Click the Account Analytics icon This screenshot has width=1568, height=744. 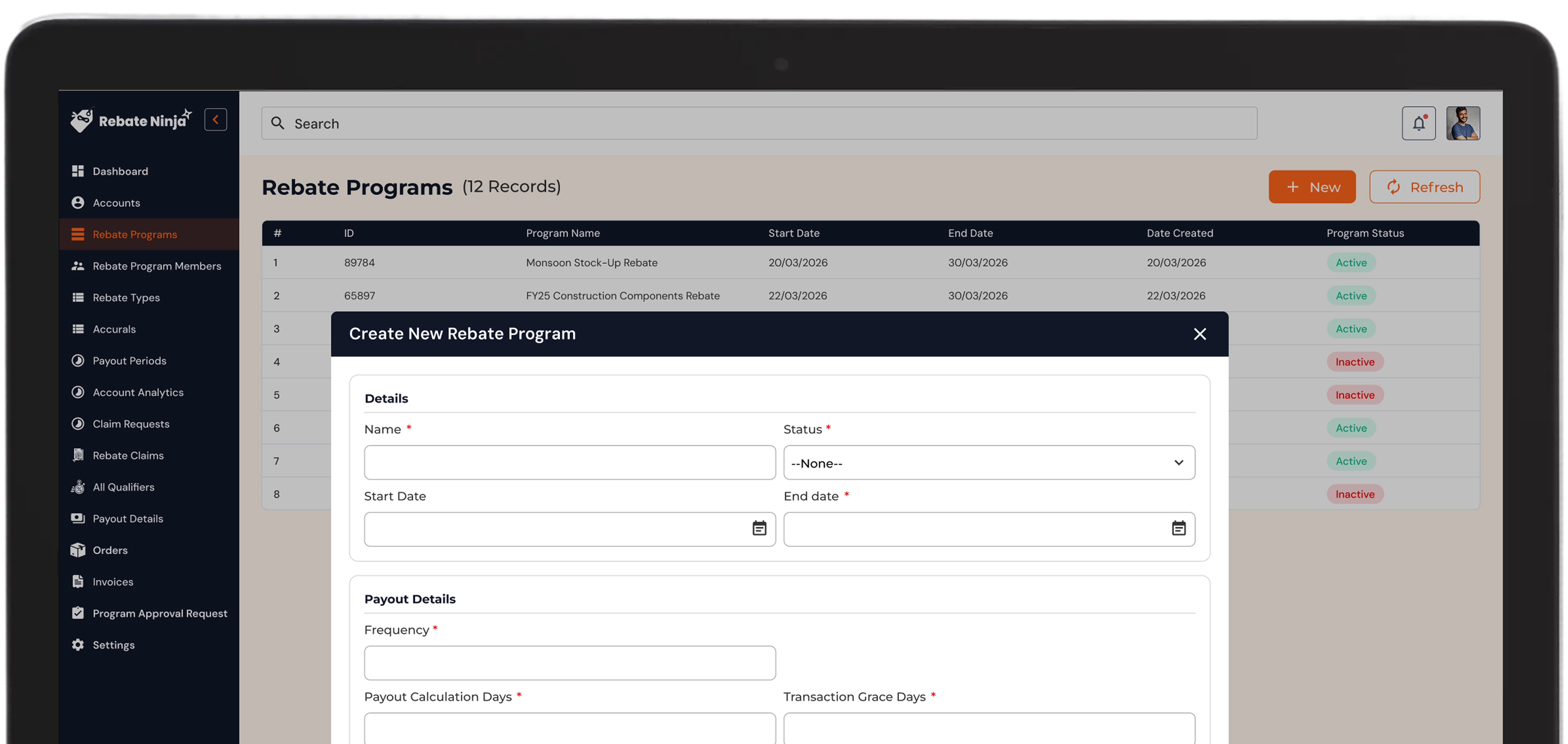(x=77, y=392)
